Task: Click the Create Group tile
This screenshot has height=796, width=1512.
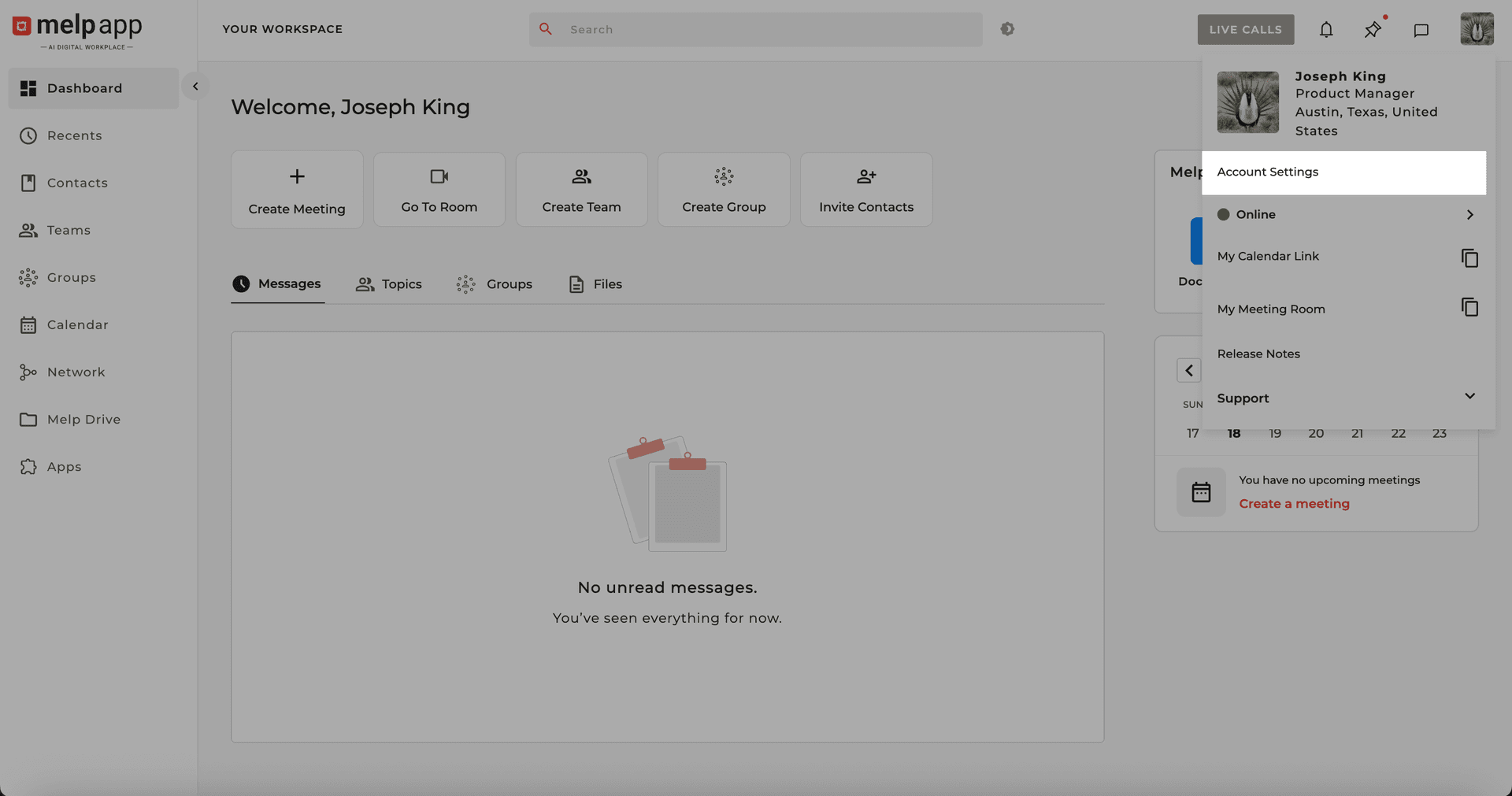Action: point(723,190)
